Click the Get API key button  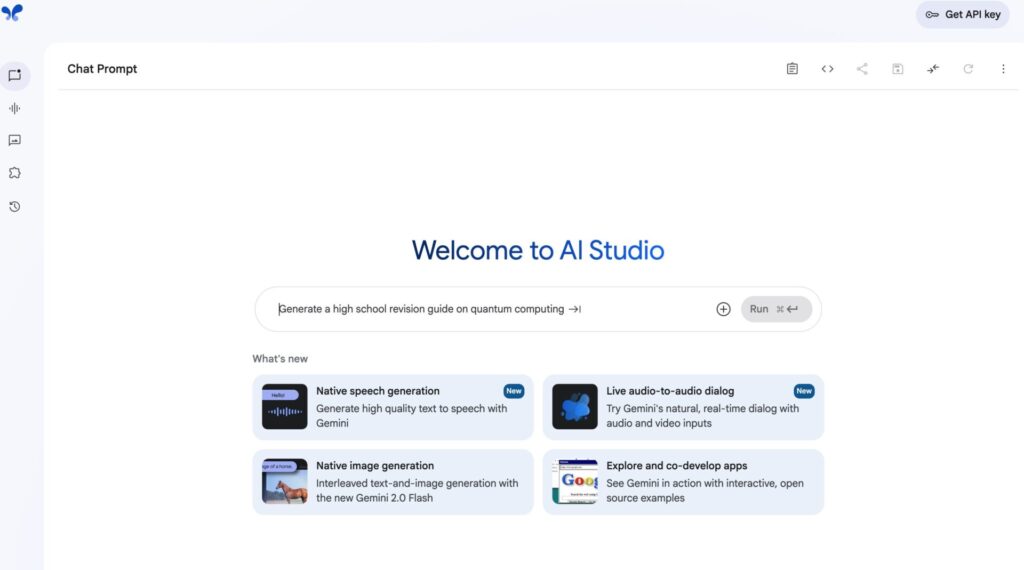click(x=963, y=14)
